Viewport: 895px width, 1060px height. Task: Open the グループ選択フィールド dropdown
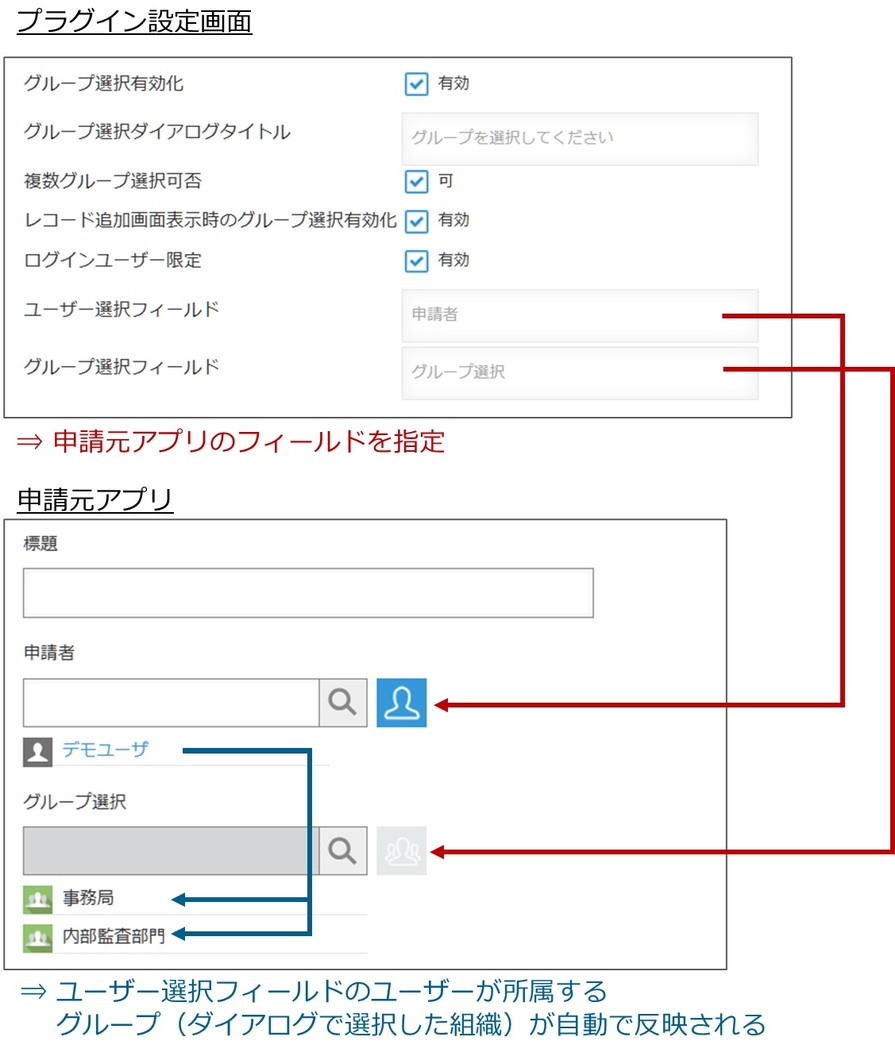pos(579,372)
